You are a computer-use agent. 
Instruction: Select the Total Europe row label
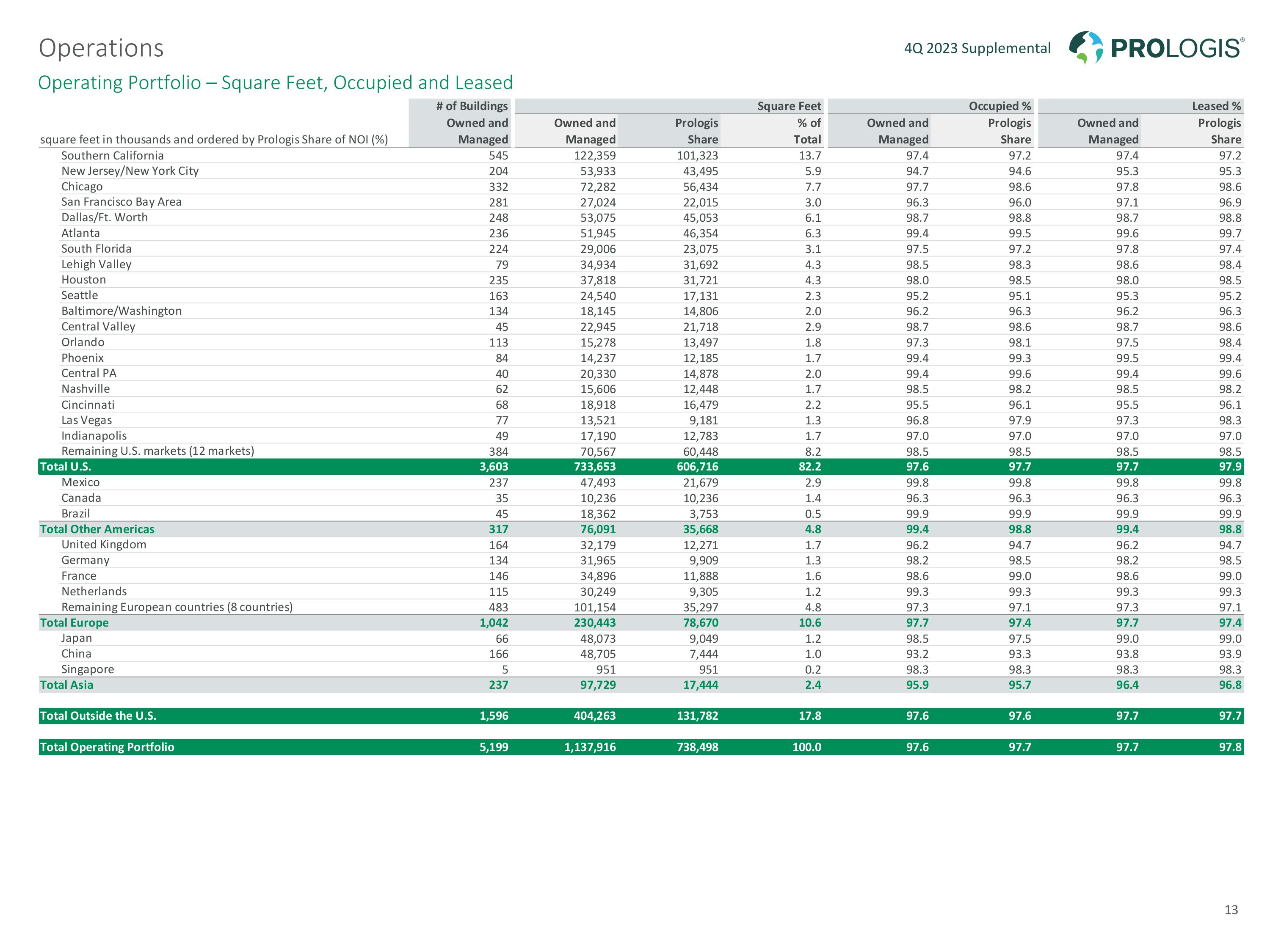pyautogui.click(x=74, y=623)
